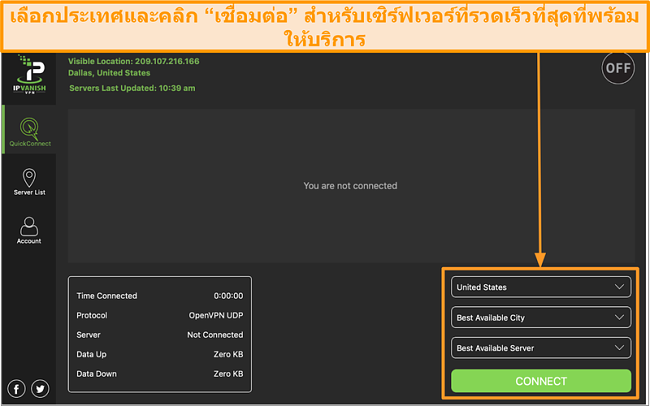Toggle the OFF connection switch
Viewport: 650px width, 406px height.
click(x=618, y=68)
